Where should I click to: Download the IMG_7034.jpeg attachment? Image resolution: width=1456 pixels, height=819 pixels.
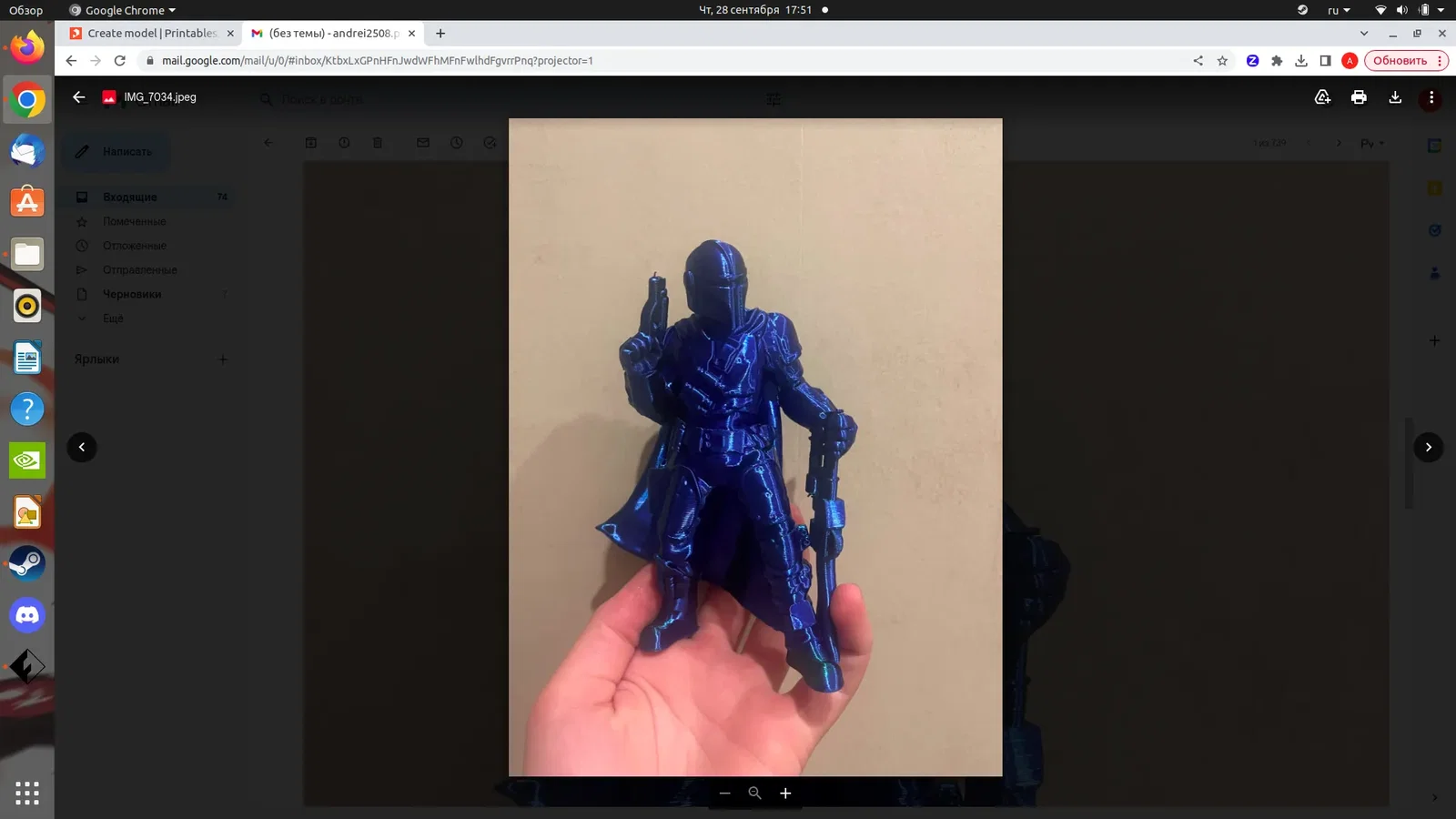point(1395,97)
